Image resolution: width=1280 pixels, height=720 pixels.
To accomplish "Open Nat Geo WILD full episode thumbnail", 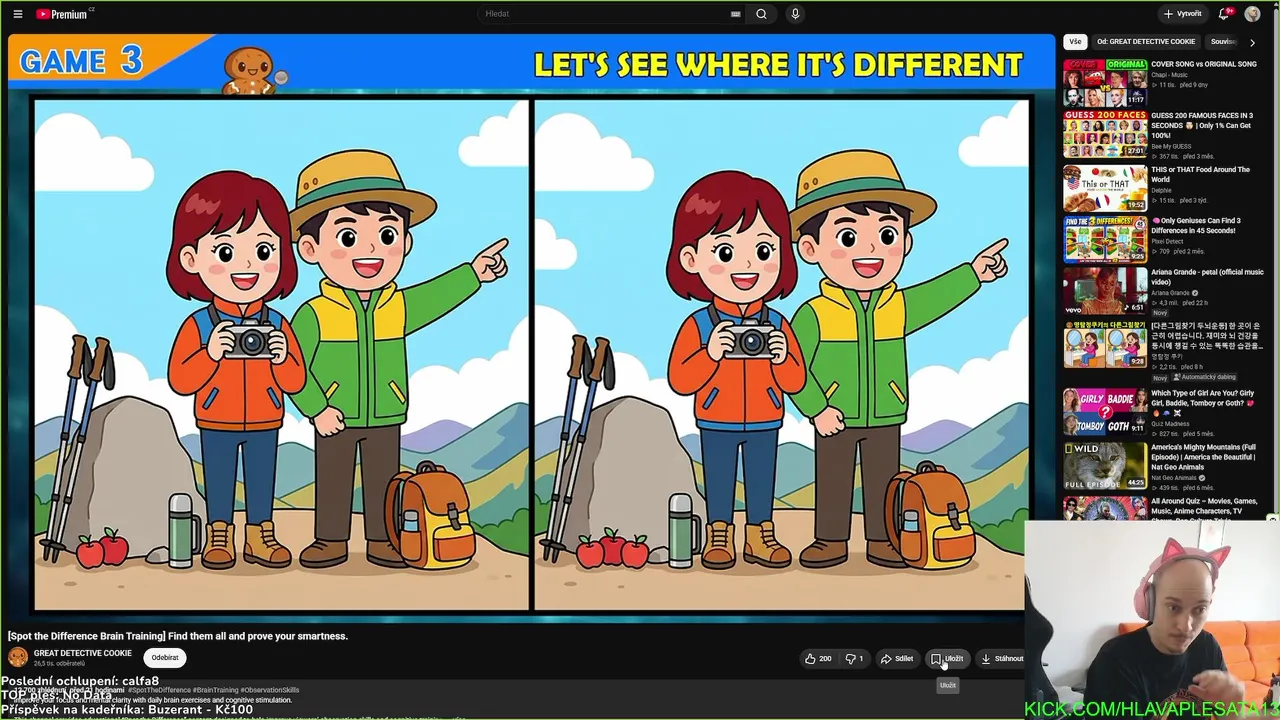I will coord(1105,466).
